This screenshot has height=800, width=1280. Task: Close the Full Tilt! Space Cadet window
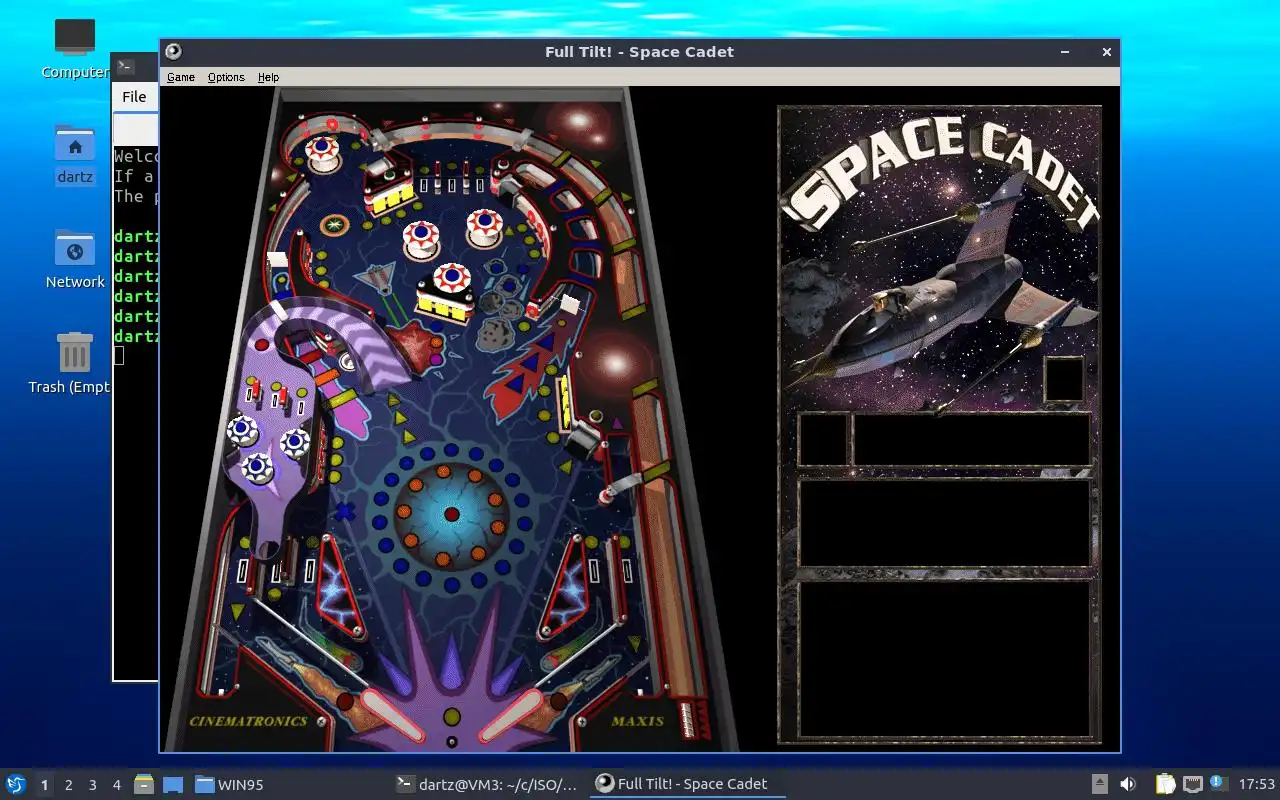(x=1106, y=52)
